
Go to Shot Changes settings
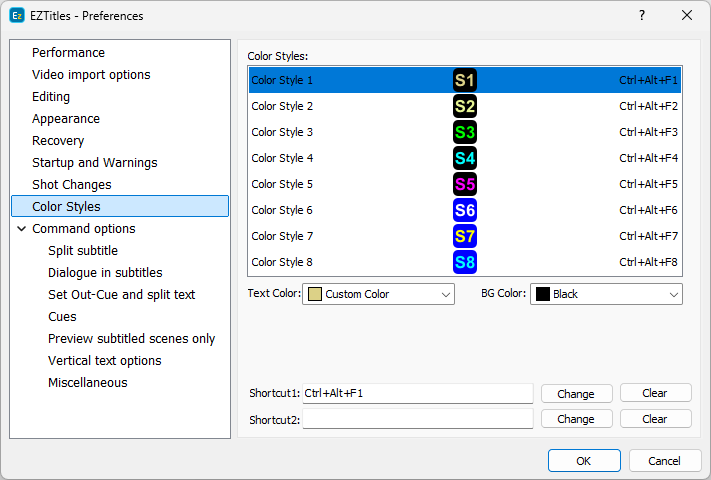[72, 185]
